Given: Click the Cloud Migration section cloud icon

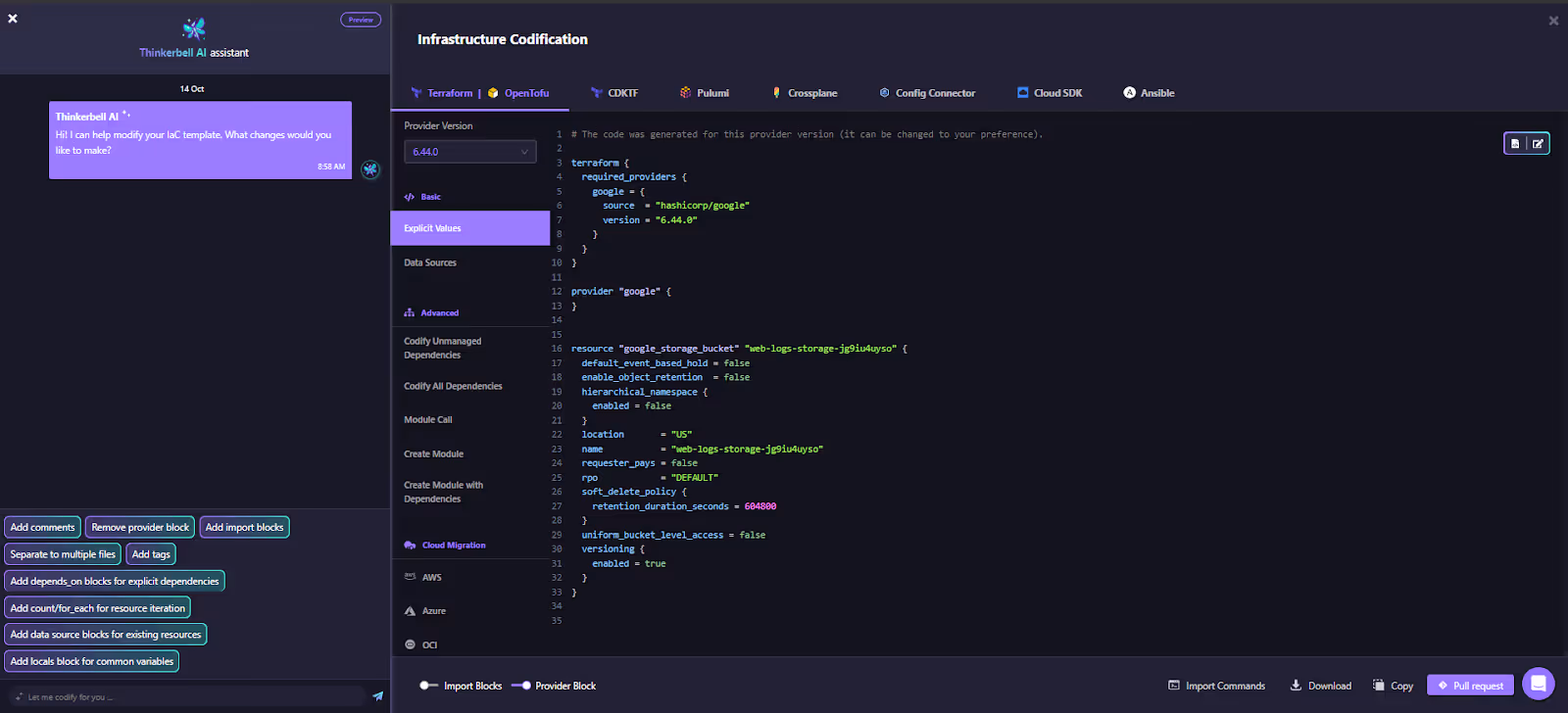Looking at the screenshot, I should [410, 545].
